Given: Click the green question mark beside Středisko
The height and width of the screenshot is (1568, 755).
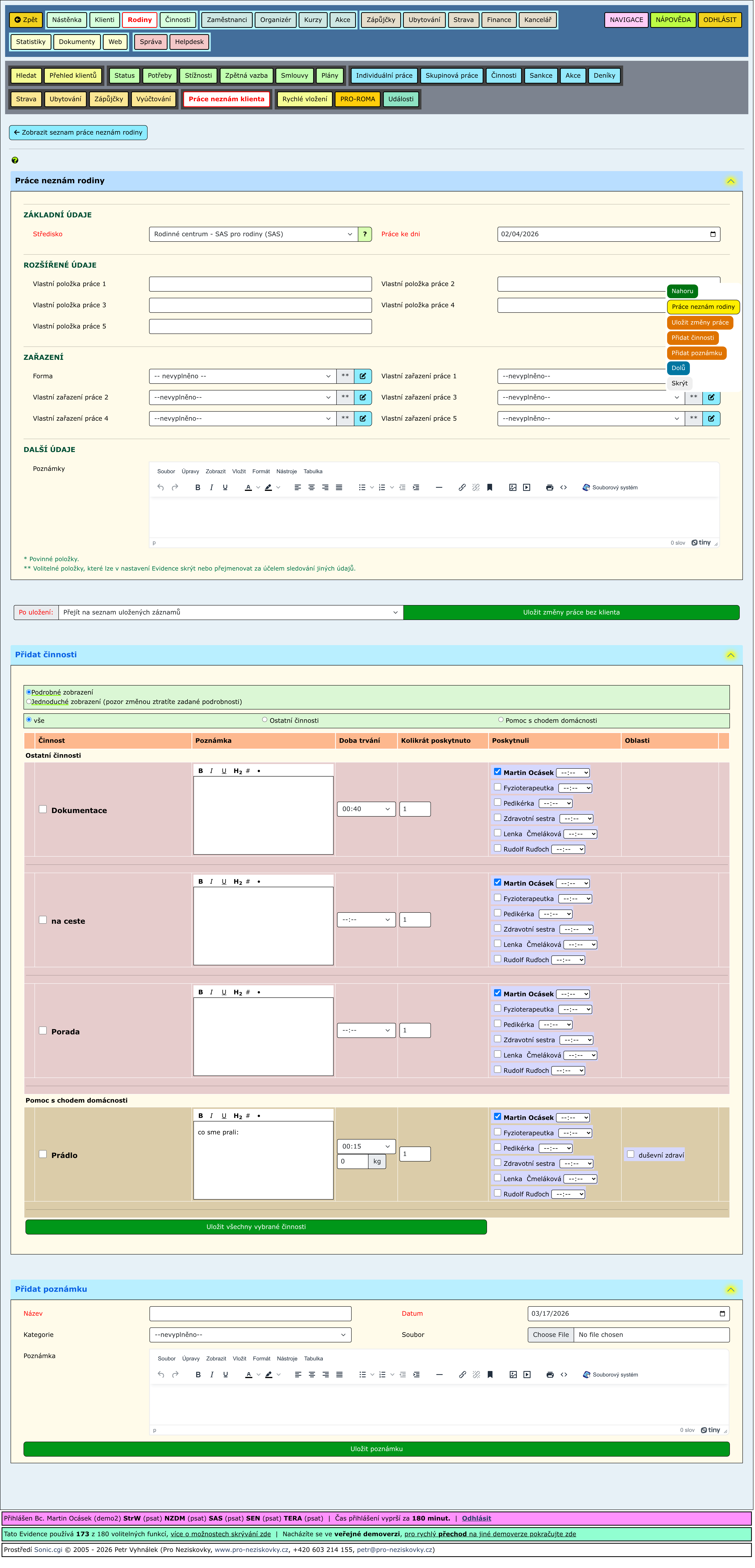Looking at the screenshot, I should pyautogui.click(x=365, y=234).
